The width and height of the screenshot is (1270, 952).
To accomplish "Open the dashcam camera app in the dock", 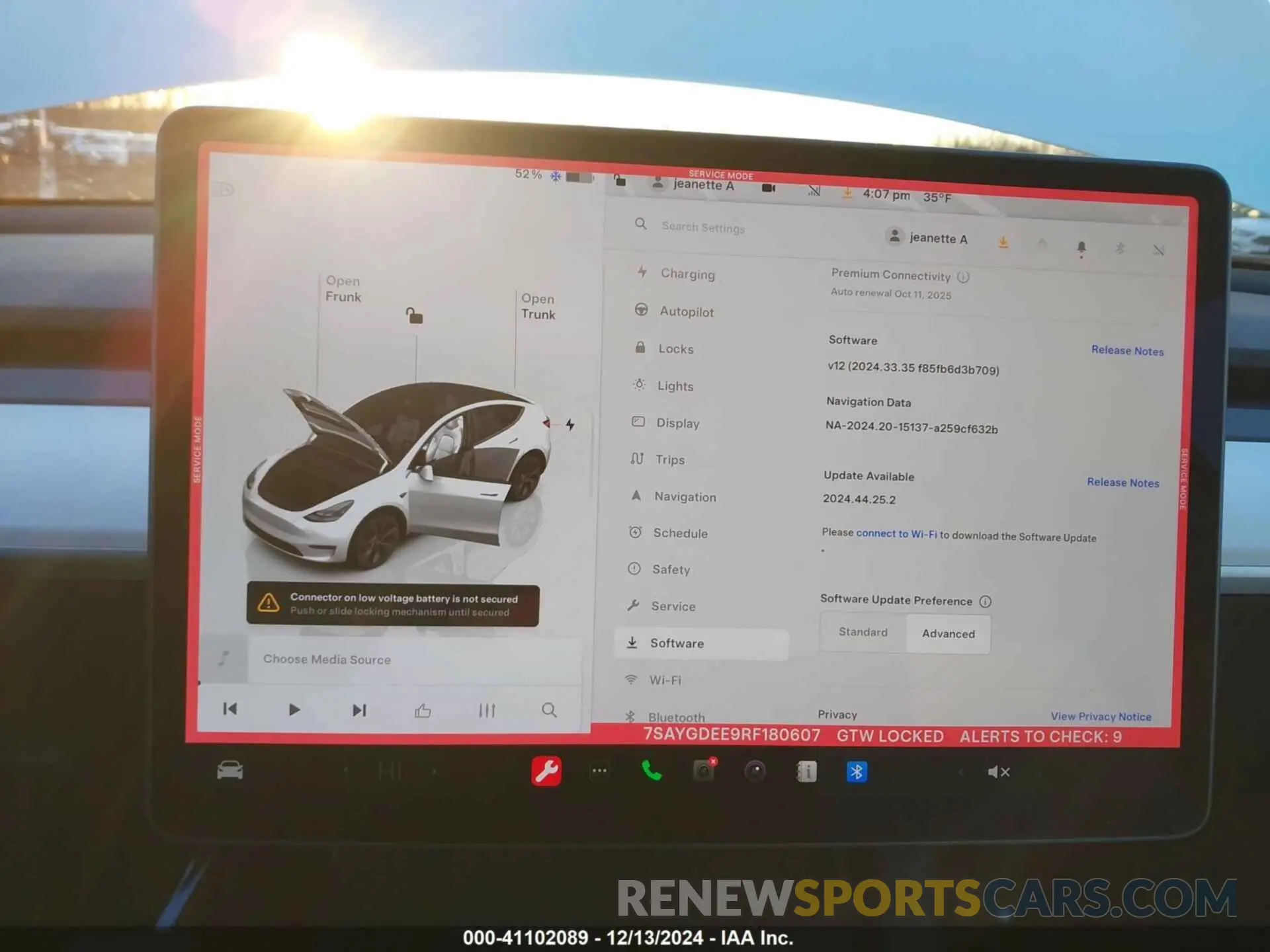I will pyautogui.click(x=704, y=771).
